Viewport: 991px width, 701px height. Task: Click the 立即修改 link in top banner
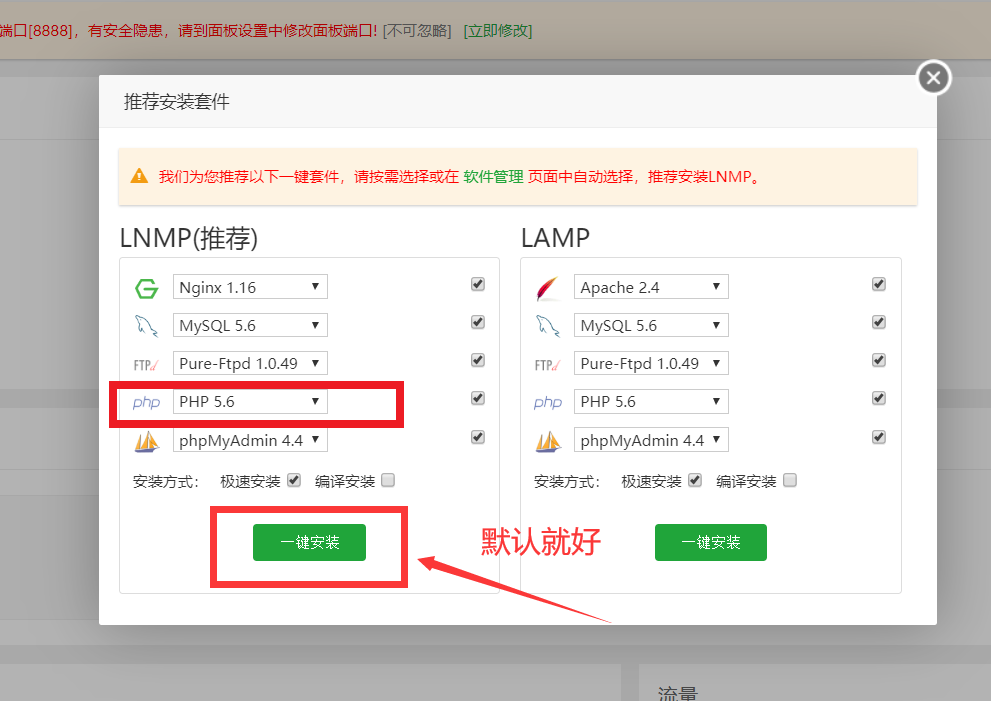(x=498, y=30)
